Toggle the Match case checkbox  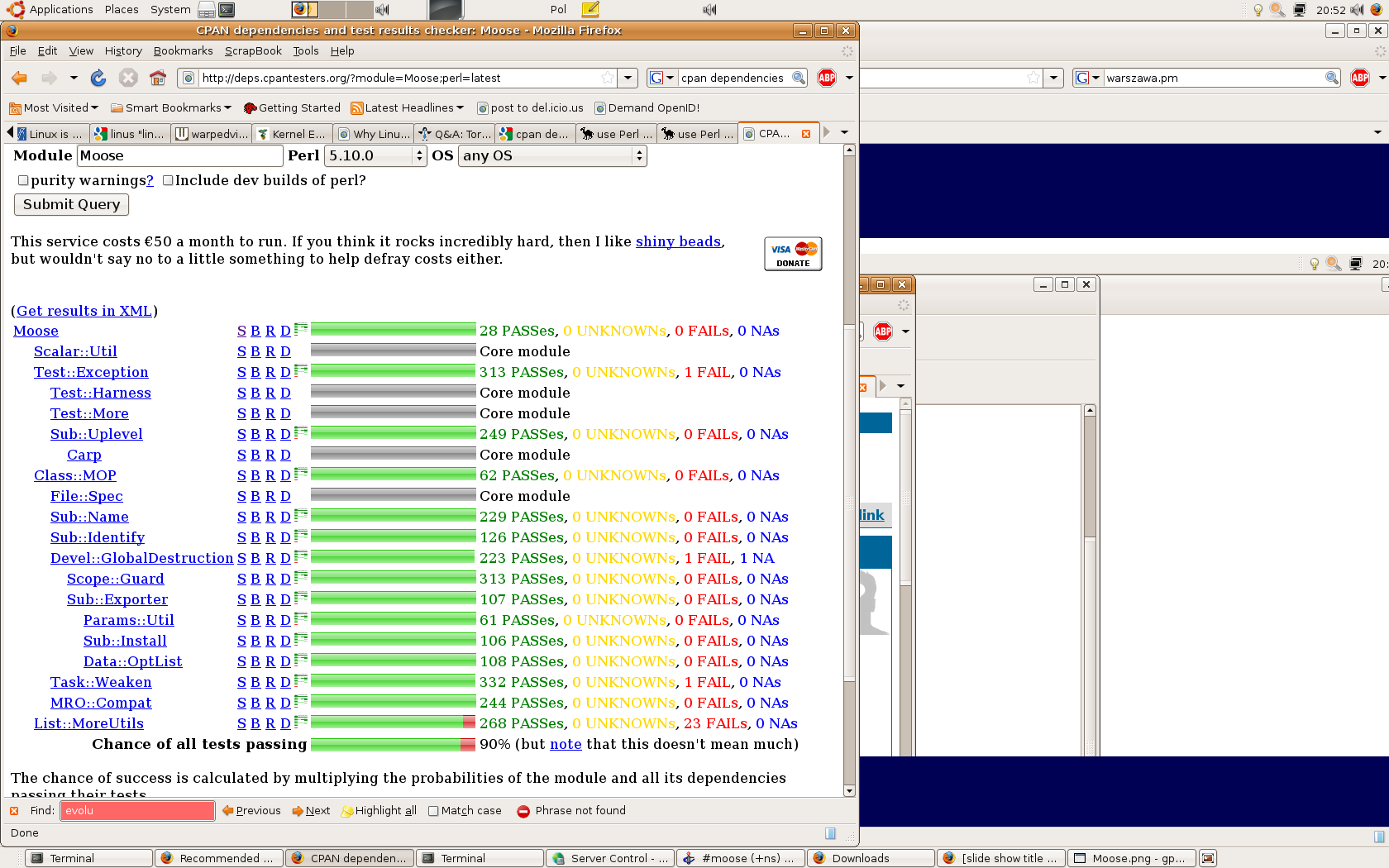433,811
